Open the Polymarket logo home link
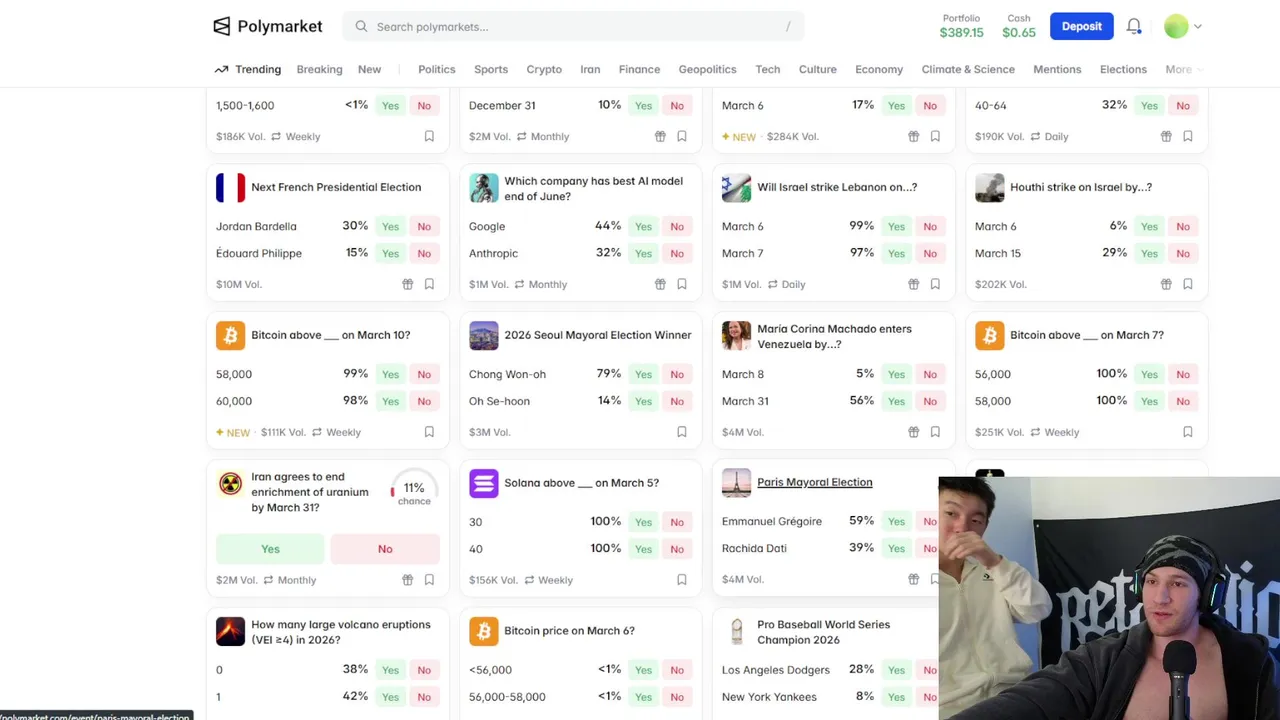Image resolution: width=1280 pixels, height=720 pixels. [x=268, y=26]
